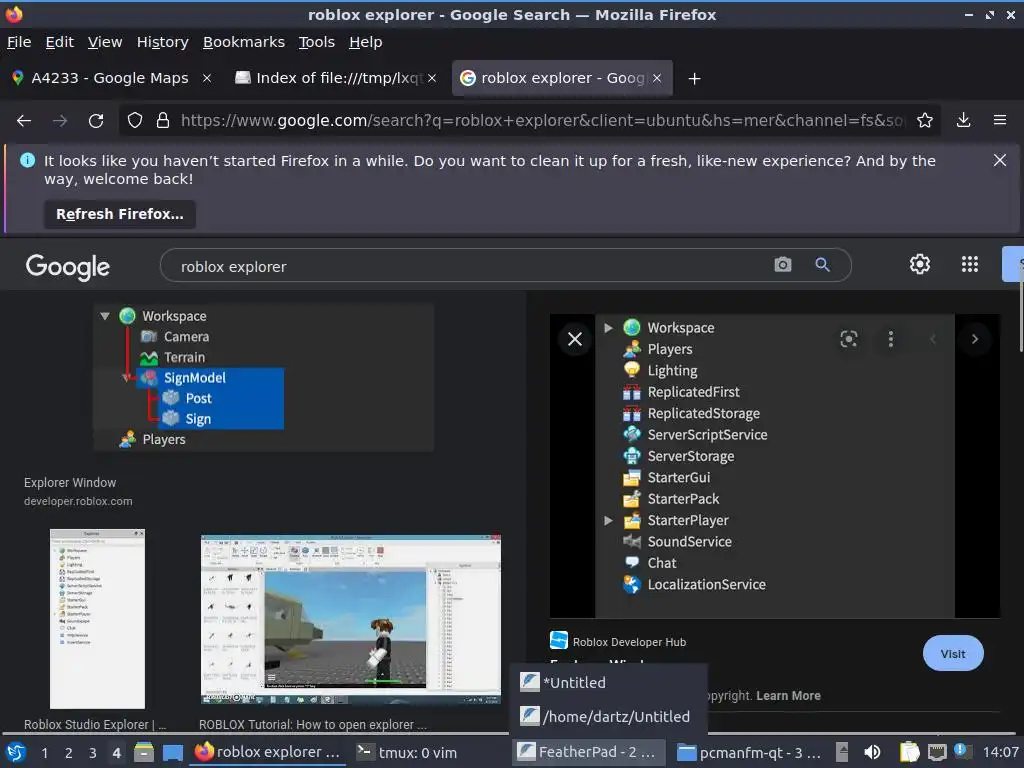Open the taskbar application launcher
The image size is (1024, 768).
pos(16,752)
